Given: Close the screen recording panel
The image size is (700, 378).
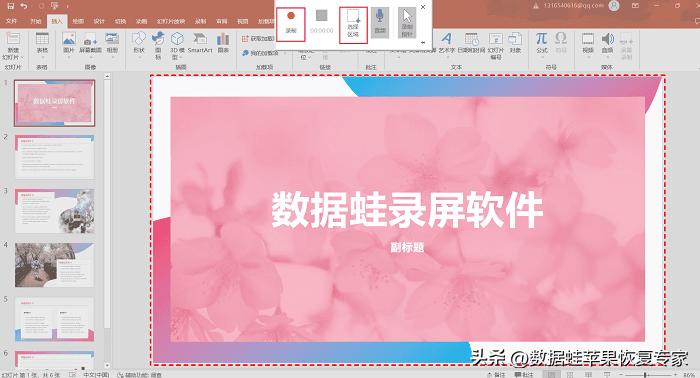Looking at the screenshot, I should (423, 7).
